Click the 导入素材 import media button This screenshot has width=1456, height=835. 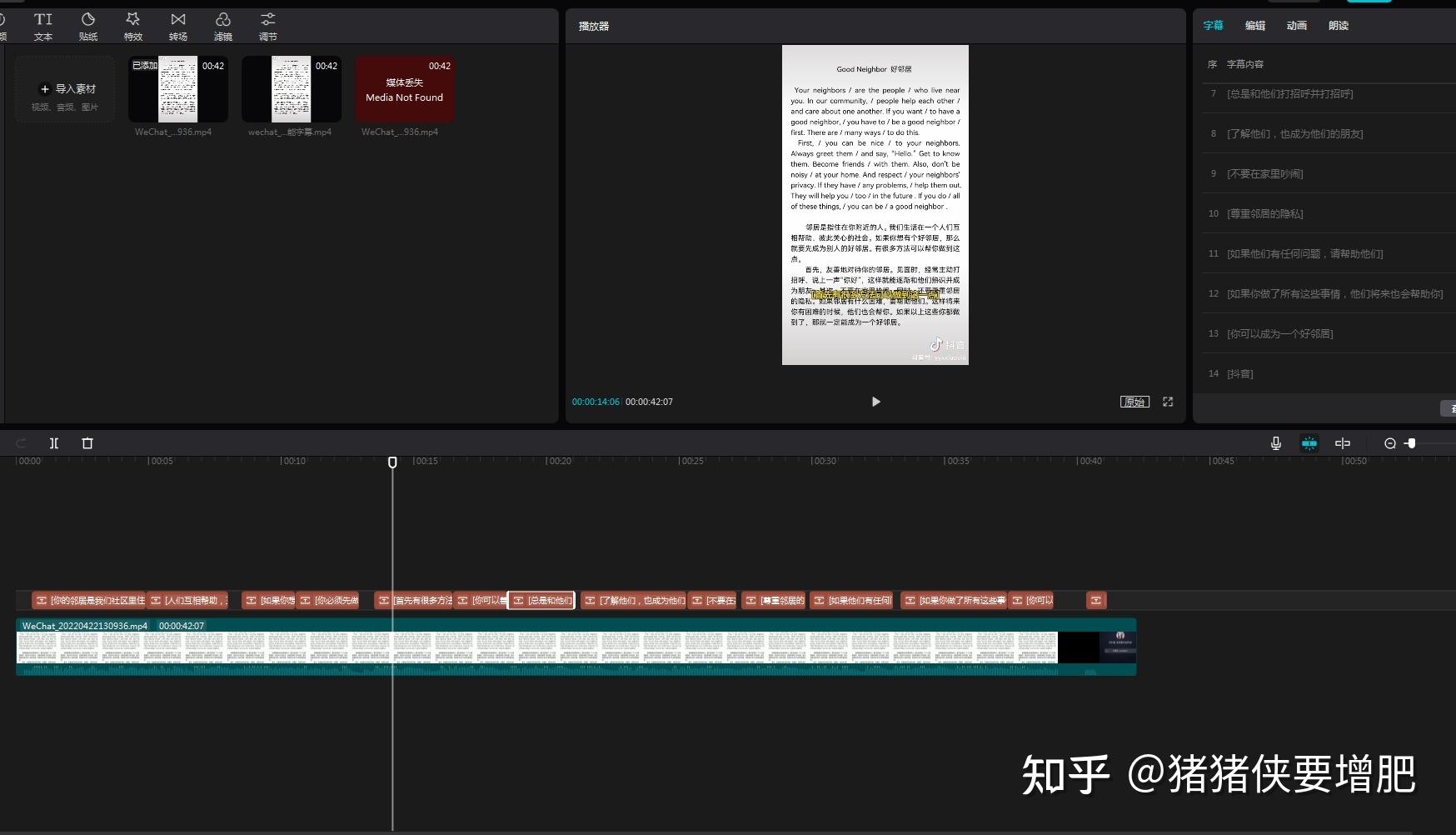[65, 90]
